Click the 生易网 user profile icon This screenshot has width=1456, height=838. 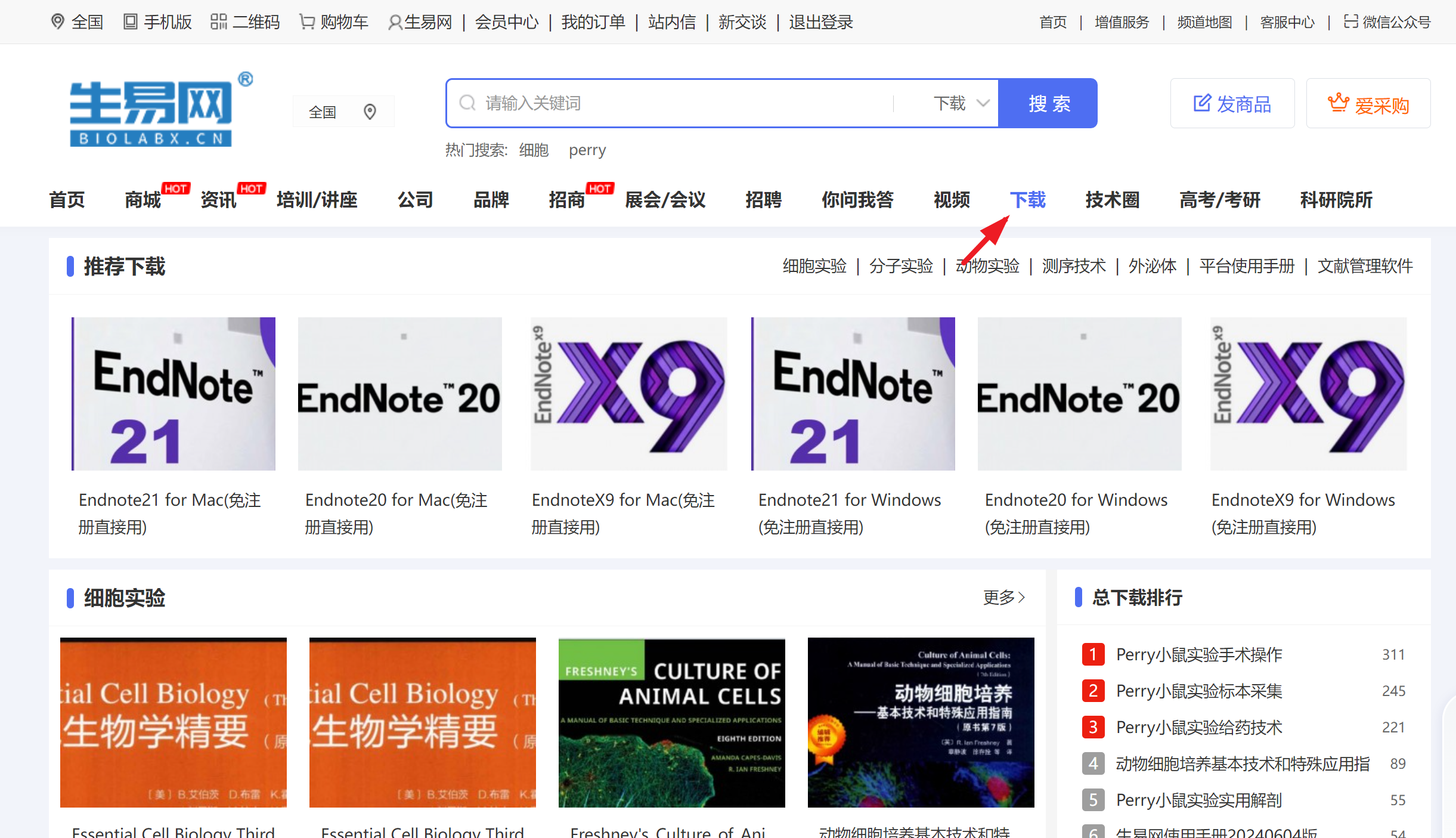(x=395, y=23)
